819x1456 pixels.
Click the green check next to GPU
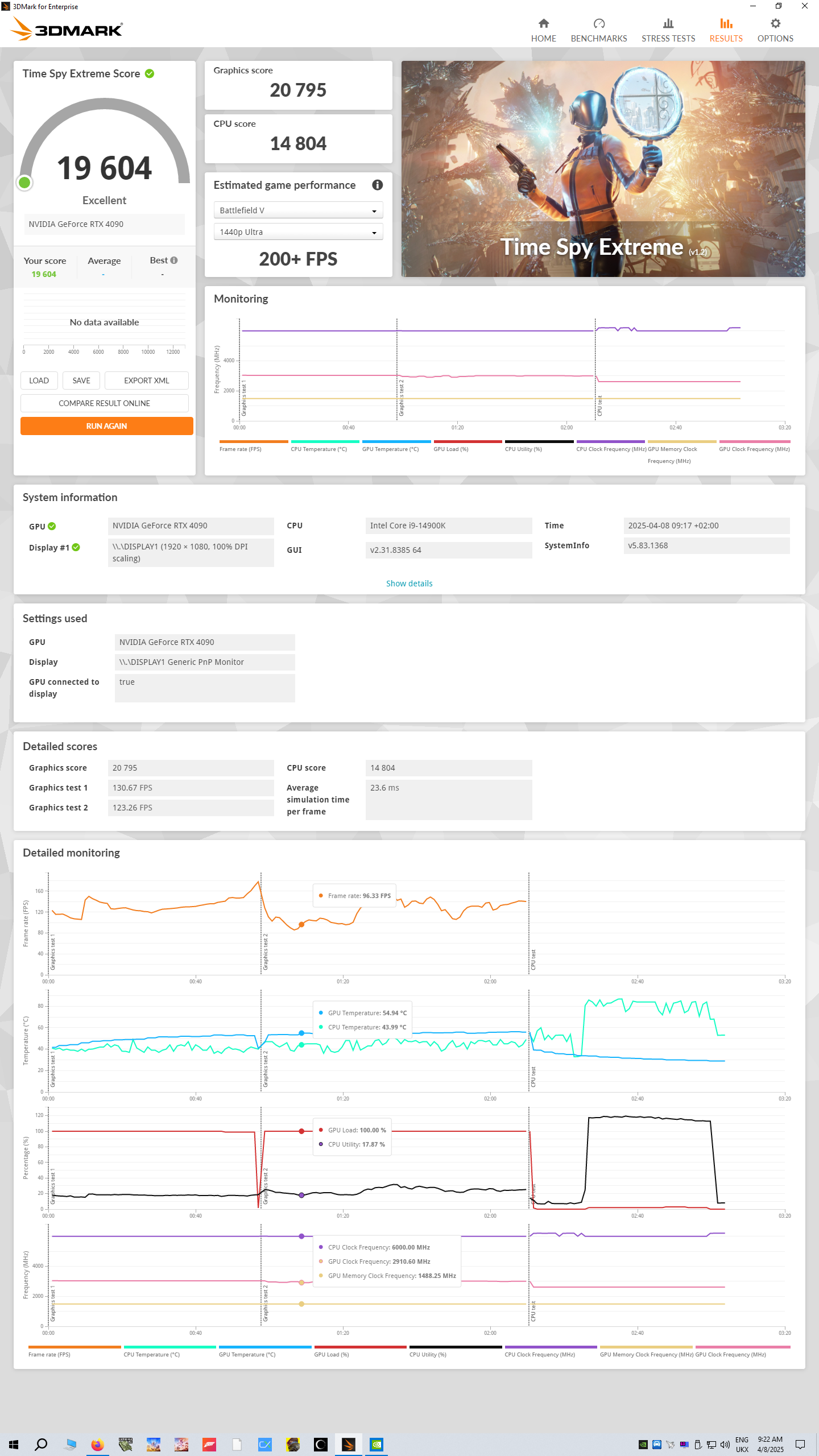click(x=52, y=526)
